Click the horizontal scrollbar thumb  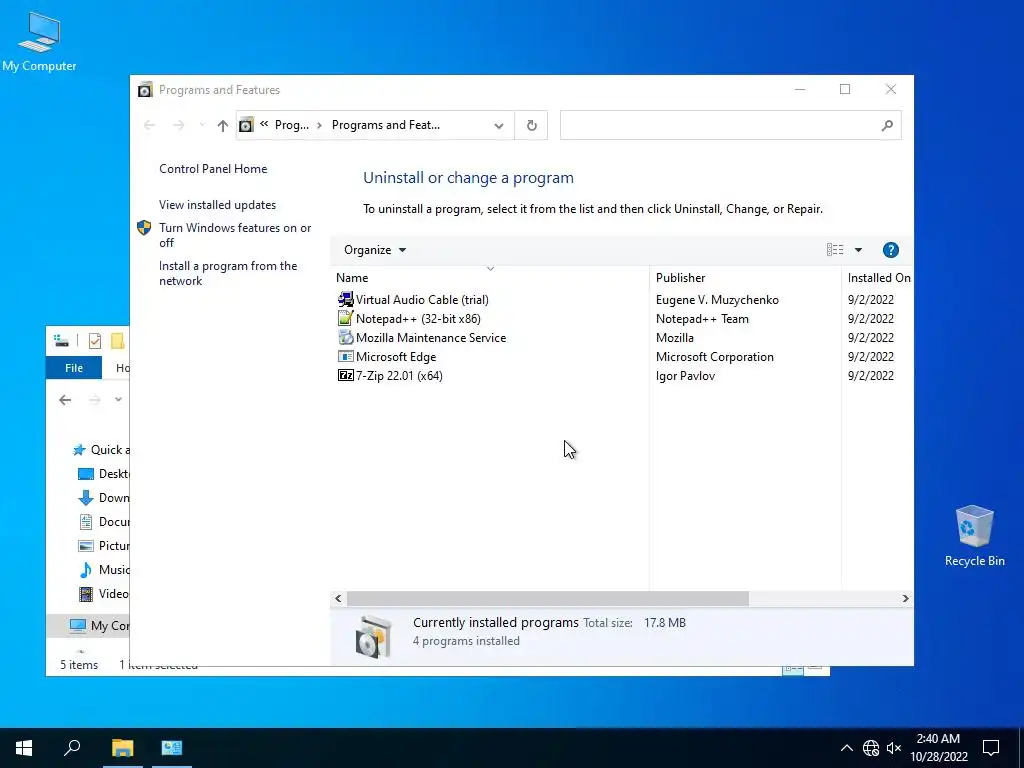click(x=548, y=598)
